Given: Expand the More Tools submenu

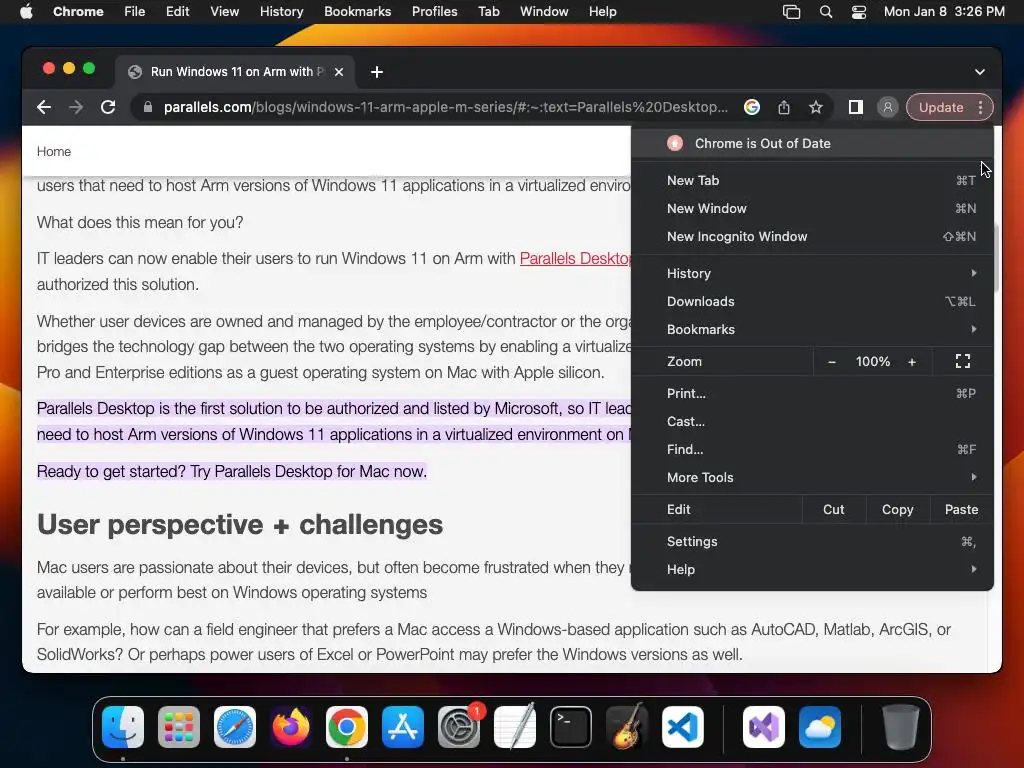Looking at the screenshot, I should point(812,477).
